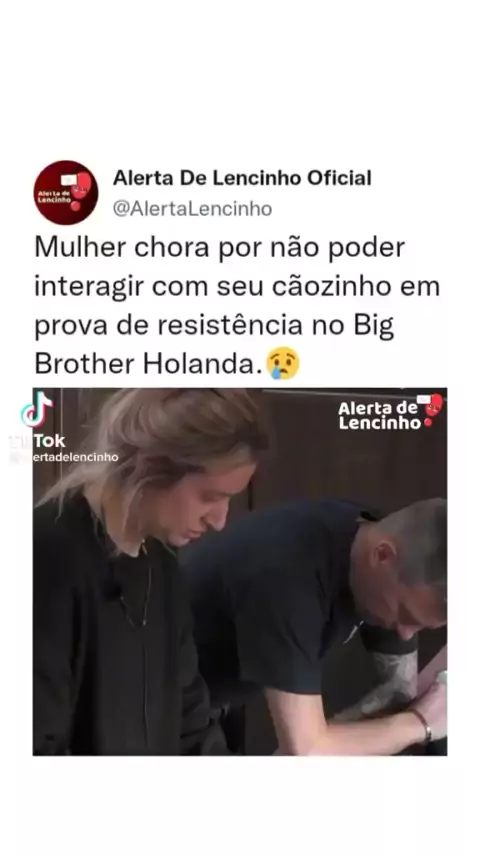Tap the lapel microphone on the woman's jacket
The height and width of the screenshot is (854, 480).
click(113, 589)
